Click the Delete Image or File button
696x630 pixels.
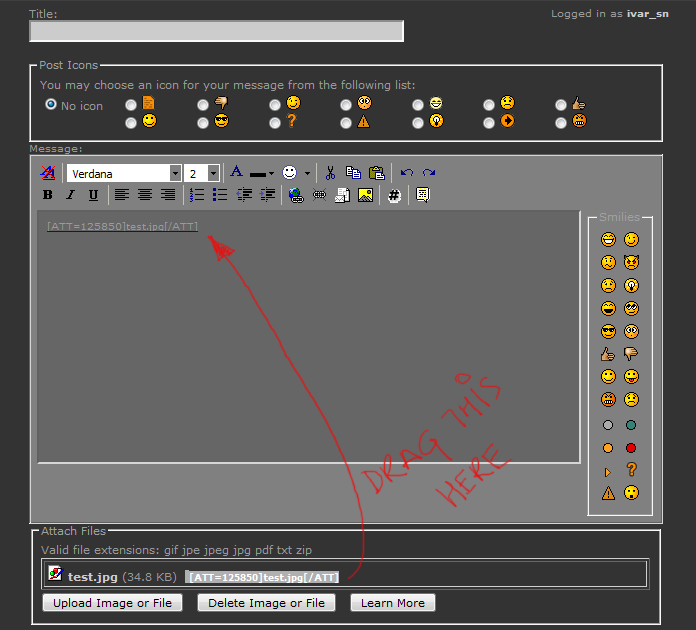[x=266, y=603]
